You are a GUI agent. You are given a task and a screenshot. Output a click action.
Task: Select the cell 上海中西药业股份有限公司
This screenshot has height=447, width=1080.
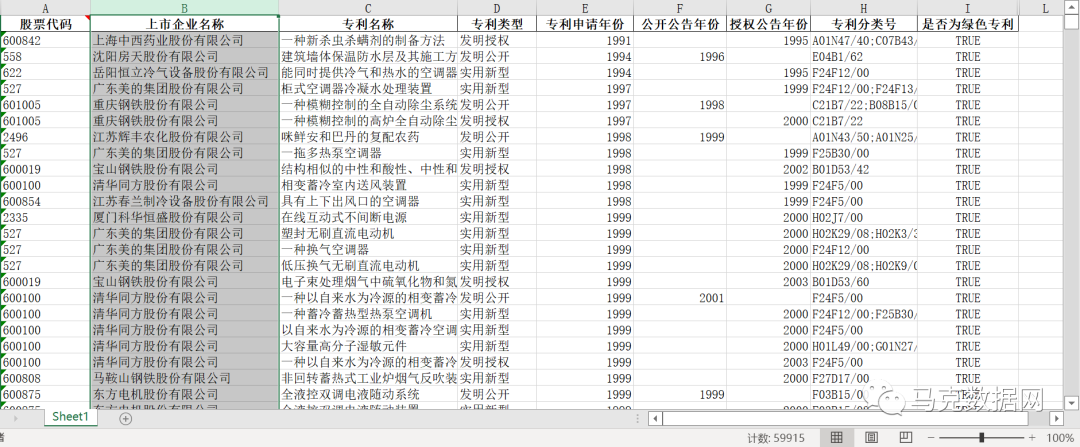click(185, 40)
